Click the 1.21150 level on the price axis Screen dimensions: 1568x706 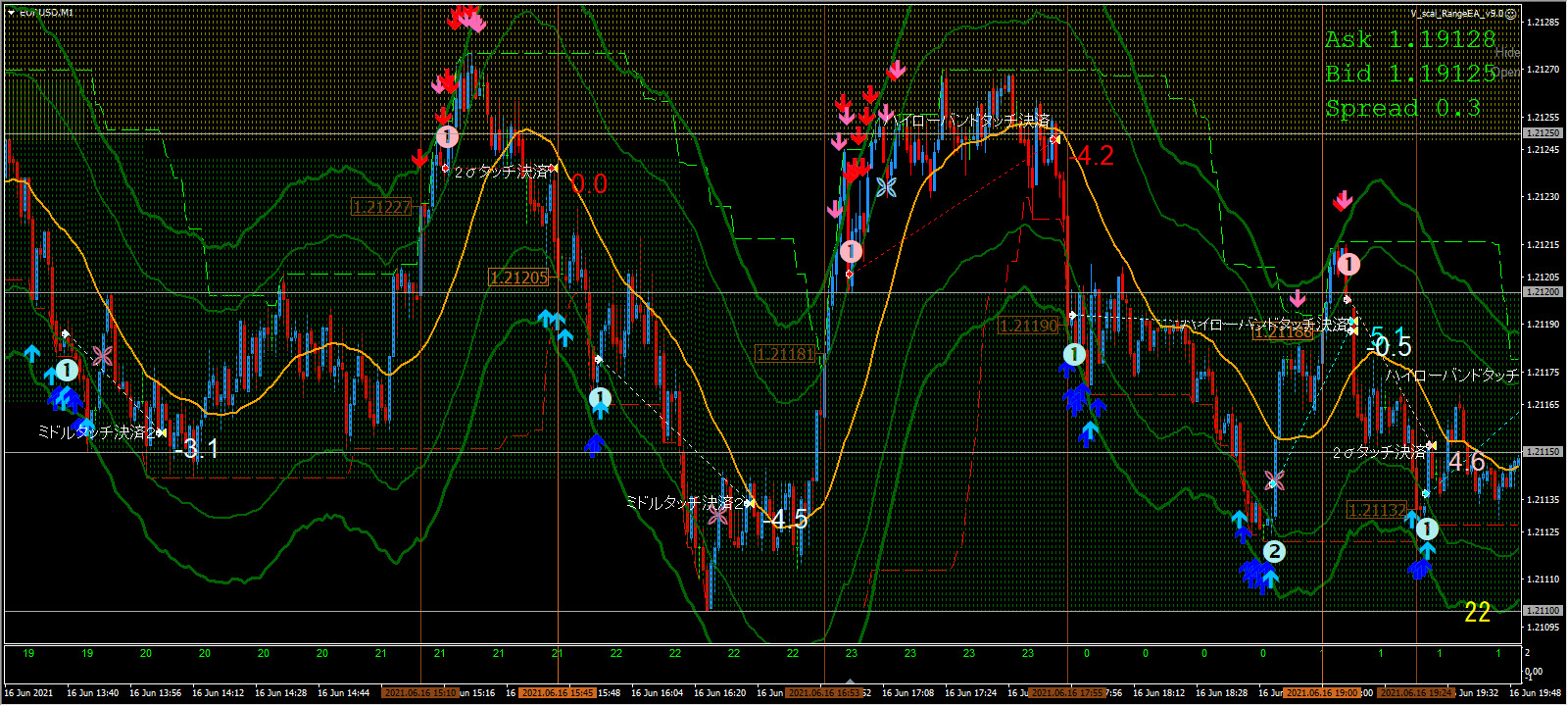pos(1543,452)
